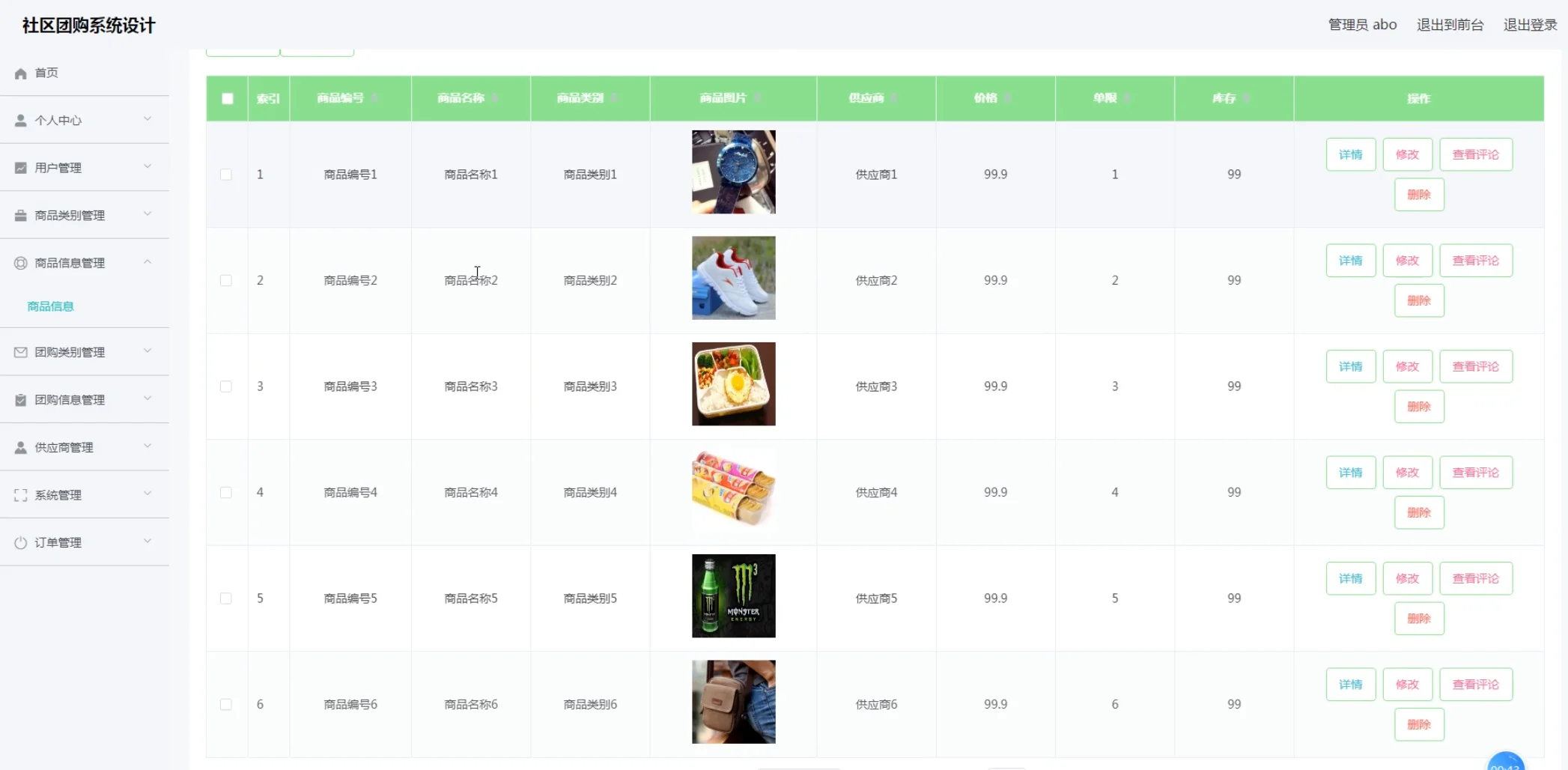Click 退出到前台 in the top bar
The image size is (1568, 770).
pyautogui.click(x=1449, y=24)
